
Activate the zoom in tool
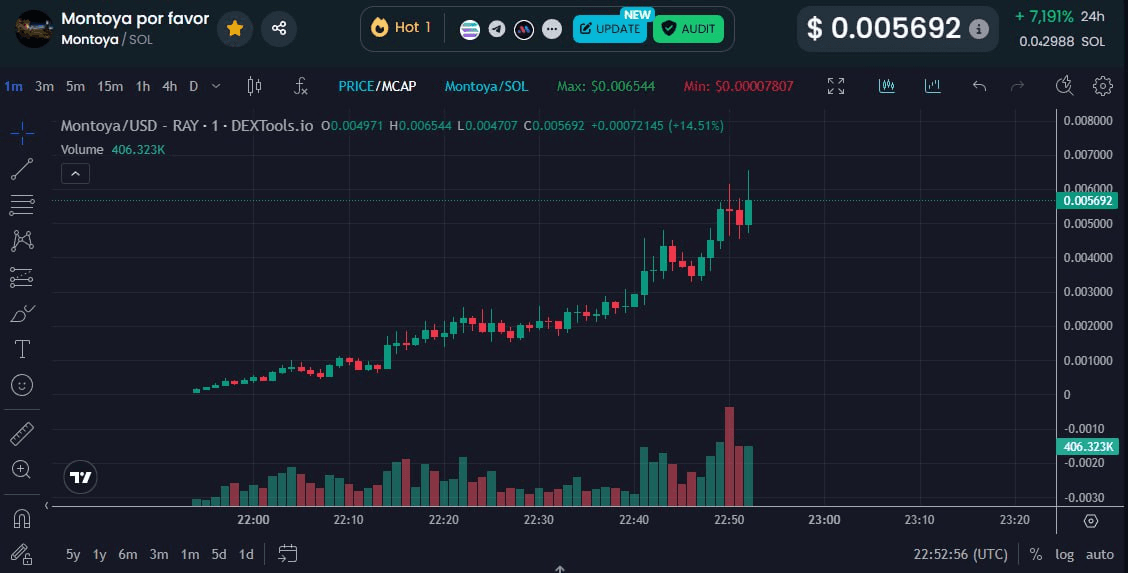point(22,469)
